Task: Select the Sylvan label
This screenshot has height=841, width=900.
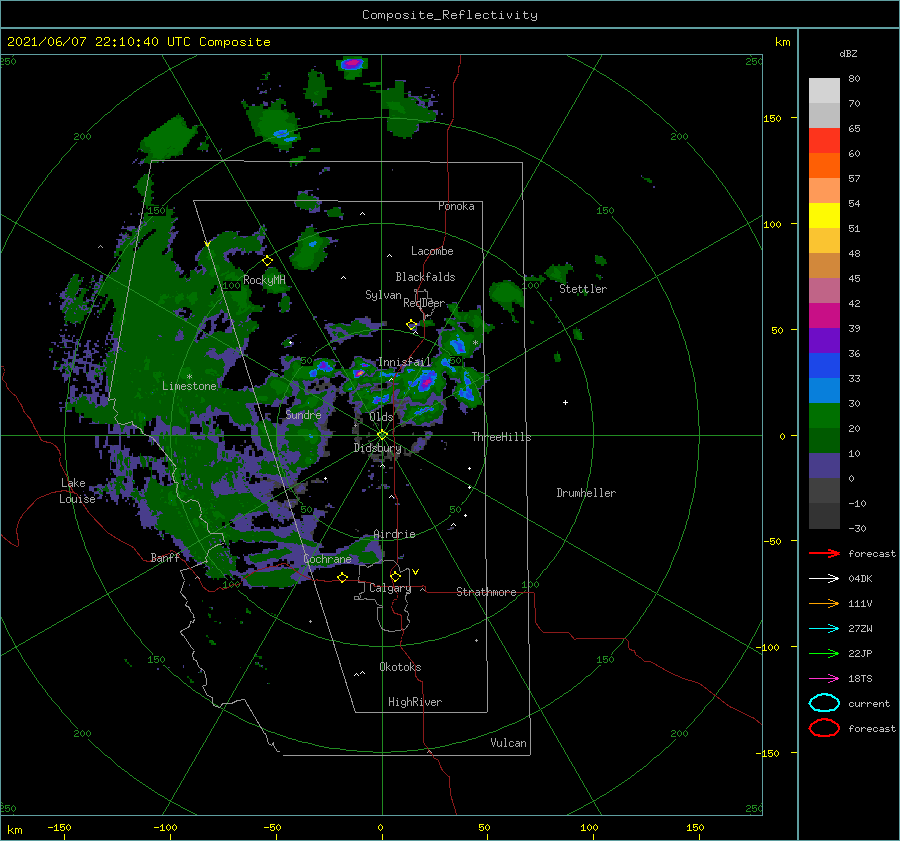Action: [383, 295]
